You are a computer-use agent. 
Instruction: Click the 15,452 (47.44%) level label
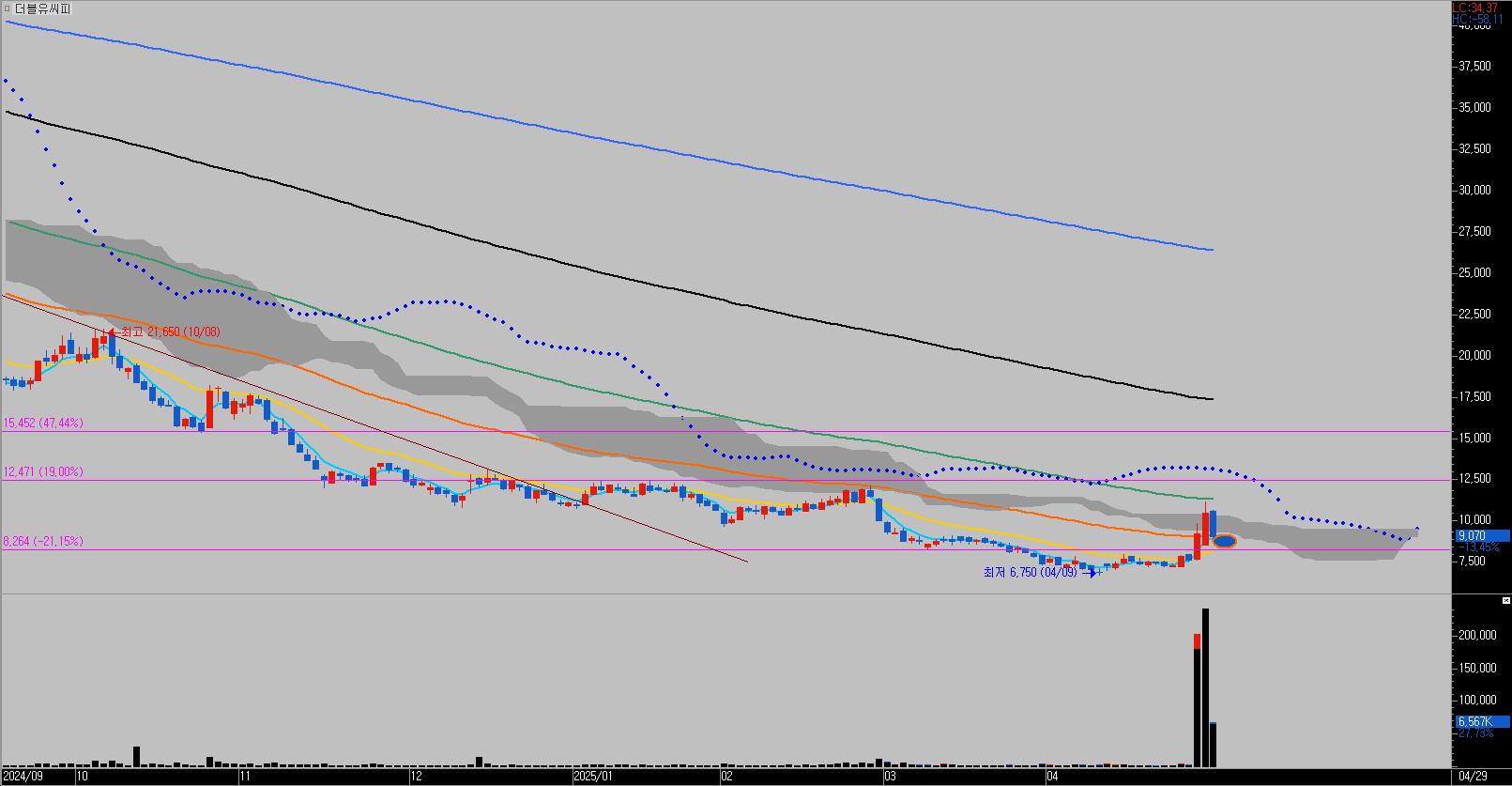[43, 424]
